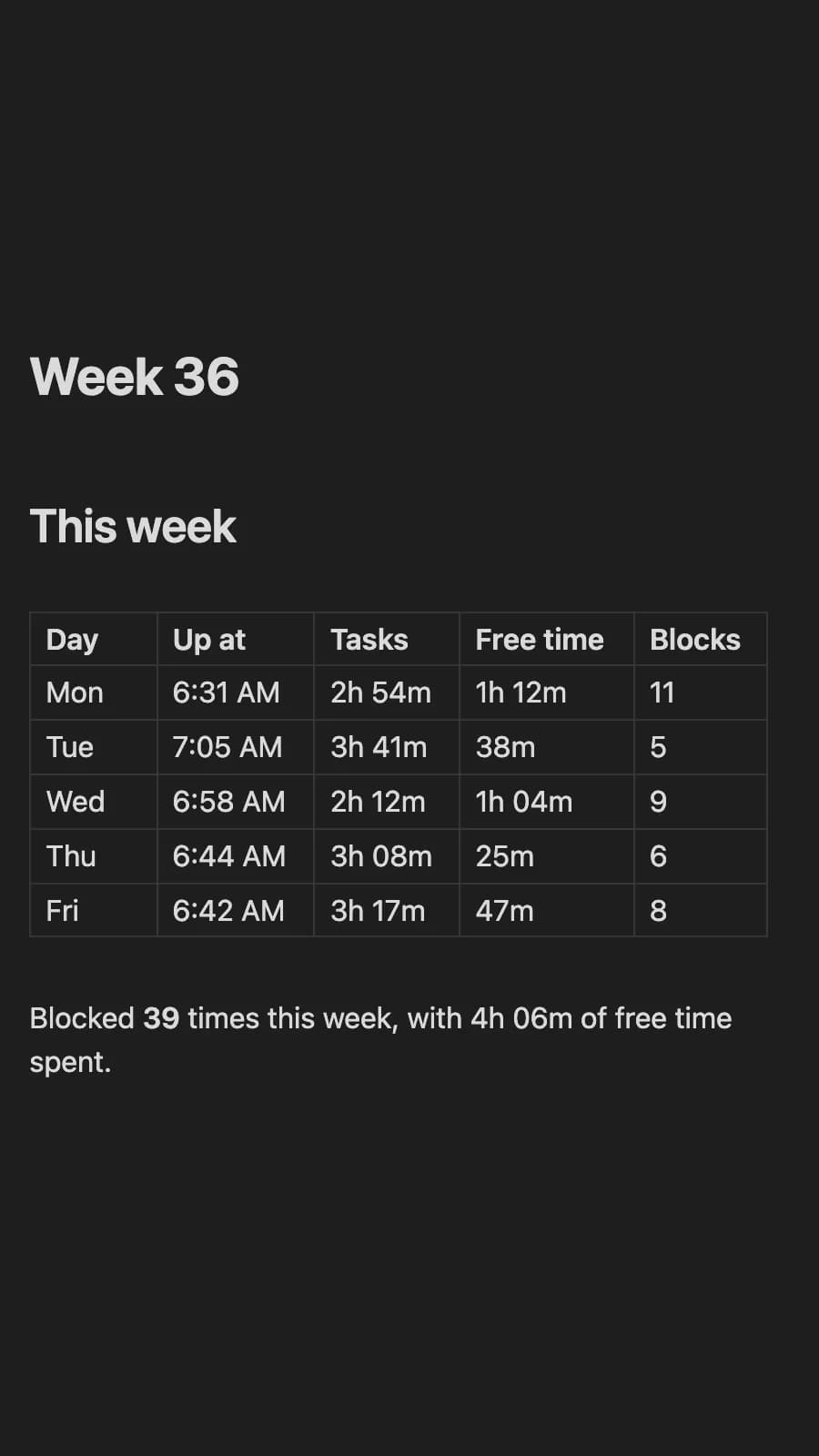Click Thursday's 25m free time cell
Viewport: 819px width, 1456px height.
point(547,856)
